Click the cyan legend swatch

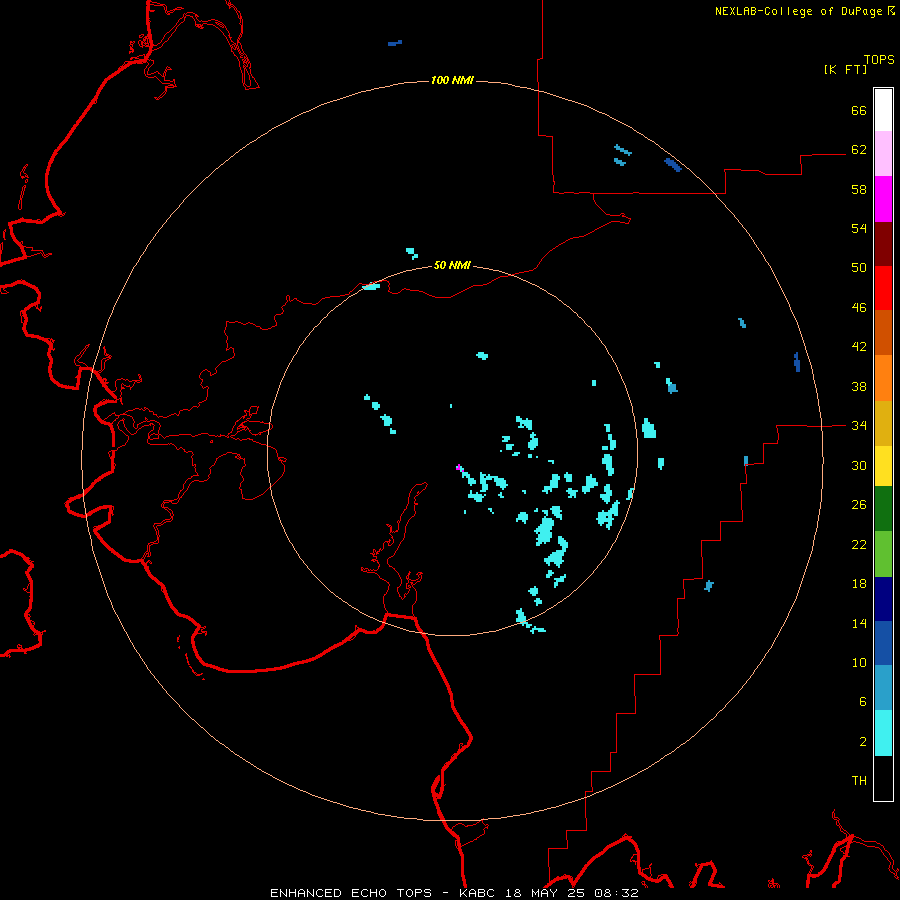click(x=883, y=733)
